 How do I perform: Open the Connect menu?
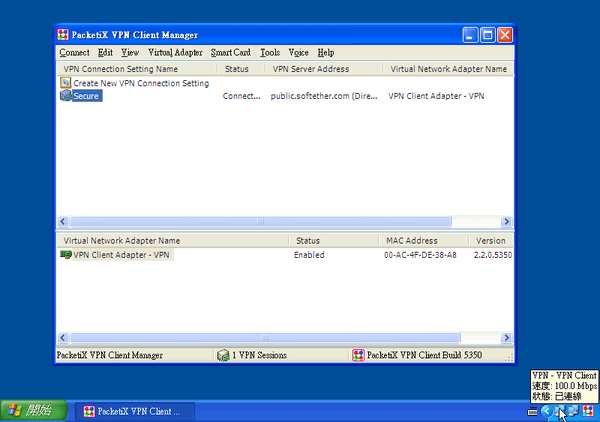tap(74, 52)
